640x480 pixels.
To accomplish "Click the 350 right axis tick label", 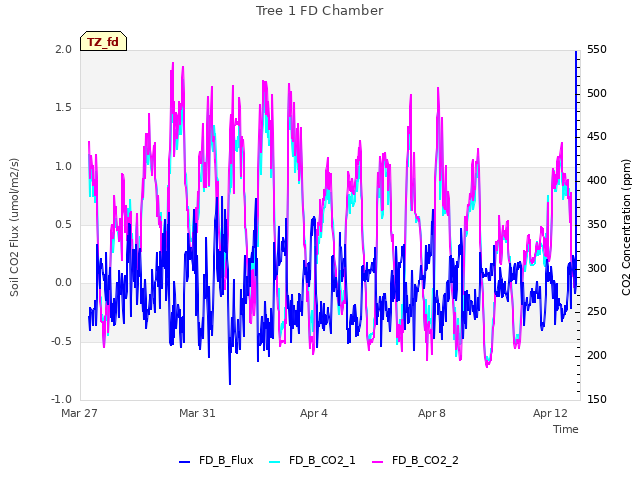I will point(597,224).
